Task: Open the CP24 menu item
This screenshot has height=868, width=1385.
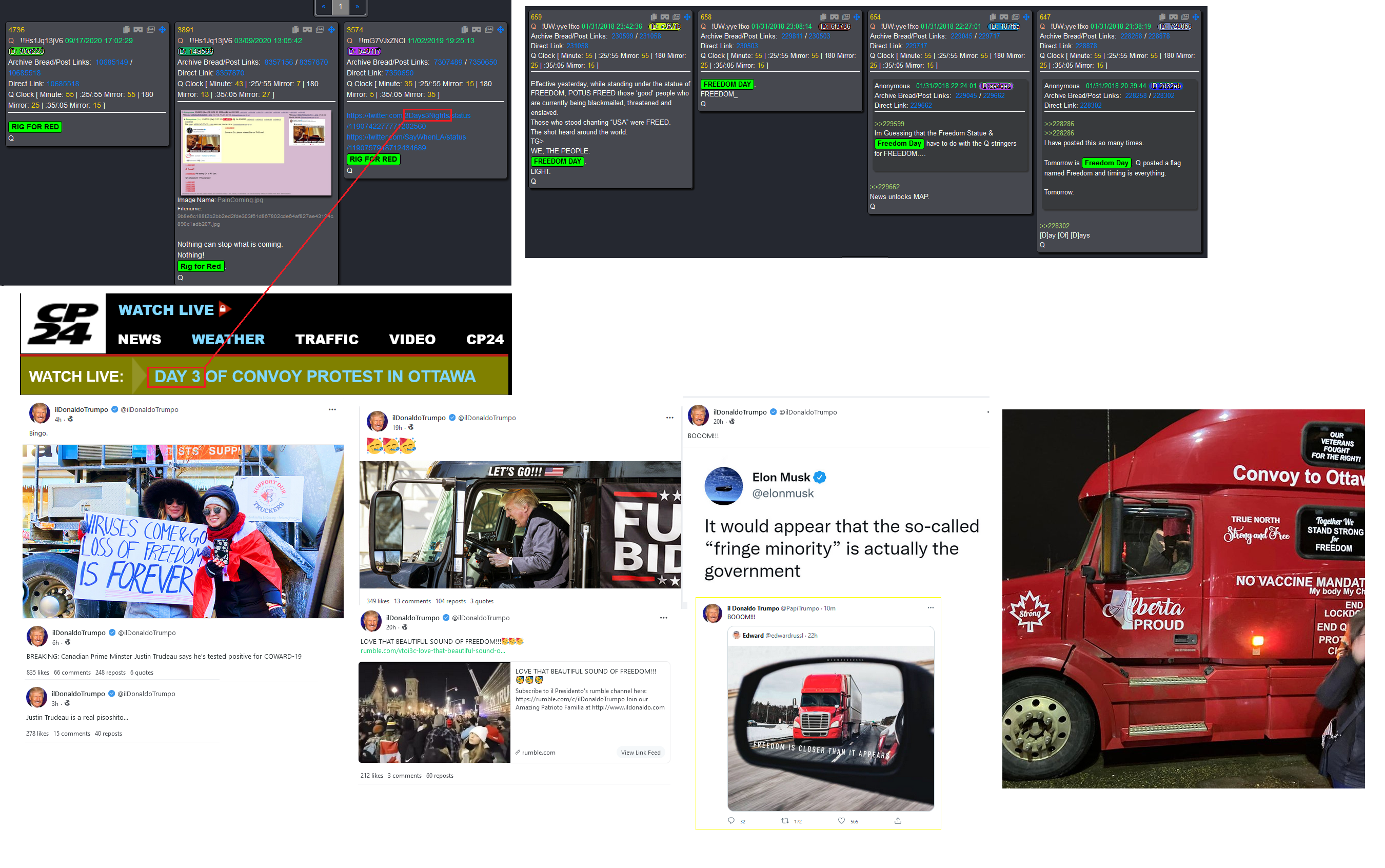Action: 486,340
